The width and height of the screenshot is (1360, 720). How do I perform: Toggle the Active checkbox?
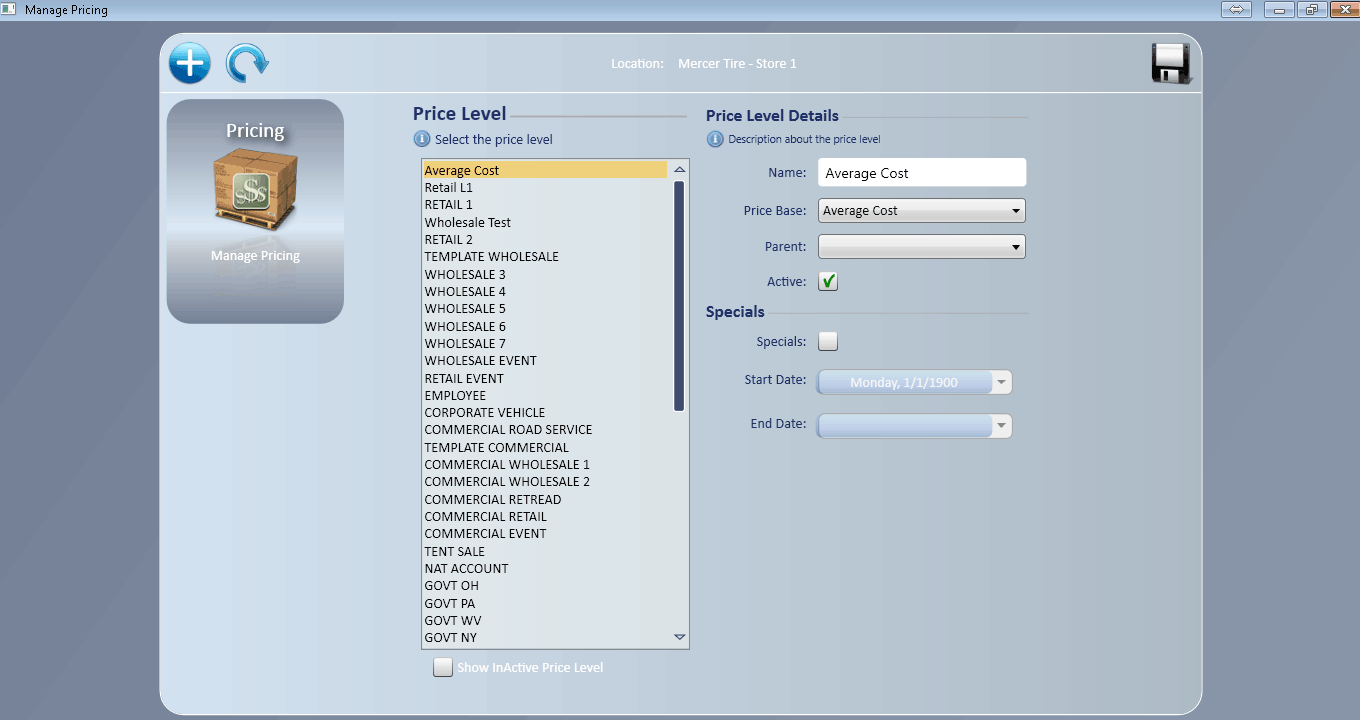click(828, 282)
